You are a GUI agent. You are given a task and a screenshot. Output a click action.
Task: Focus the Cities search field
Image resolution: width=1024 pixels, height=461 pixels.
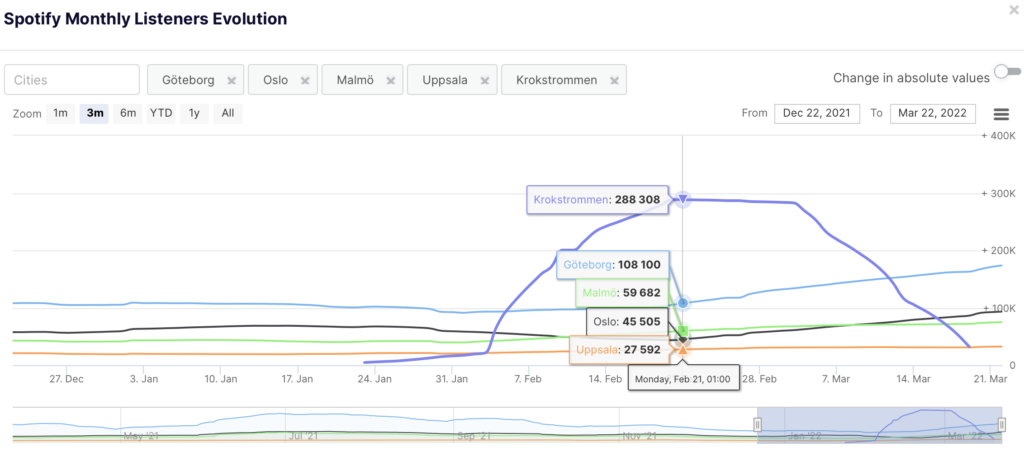point(72,80)
